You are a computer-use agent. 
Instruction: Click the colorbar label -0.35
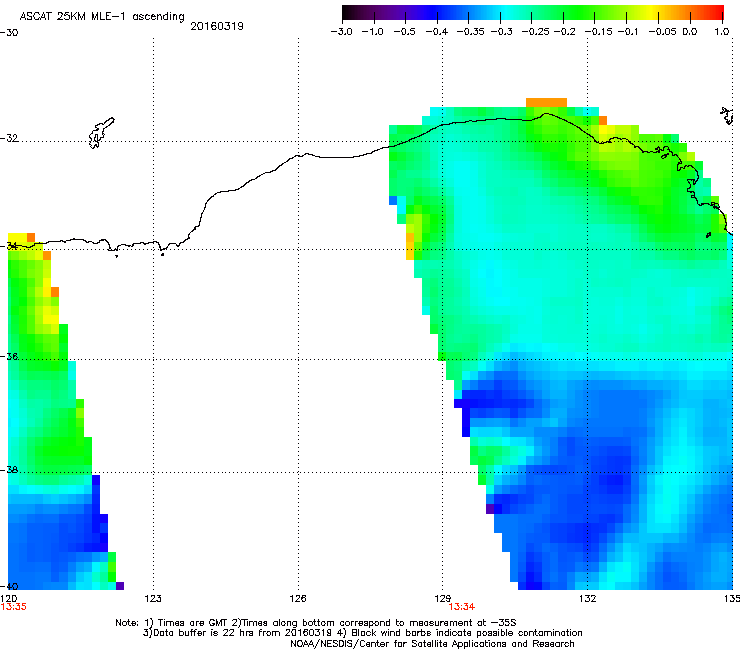pyautogui.click(x=471, y=32)
